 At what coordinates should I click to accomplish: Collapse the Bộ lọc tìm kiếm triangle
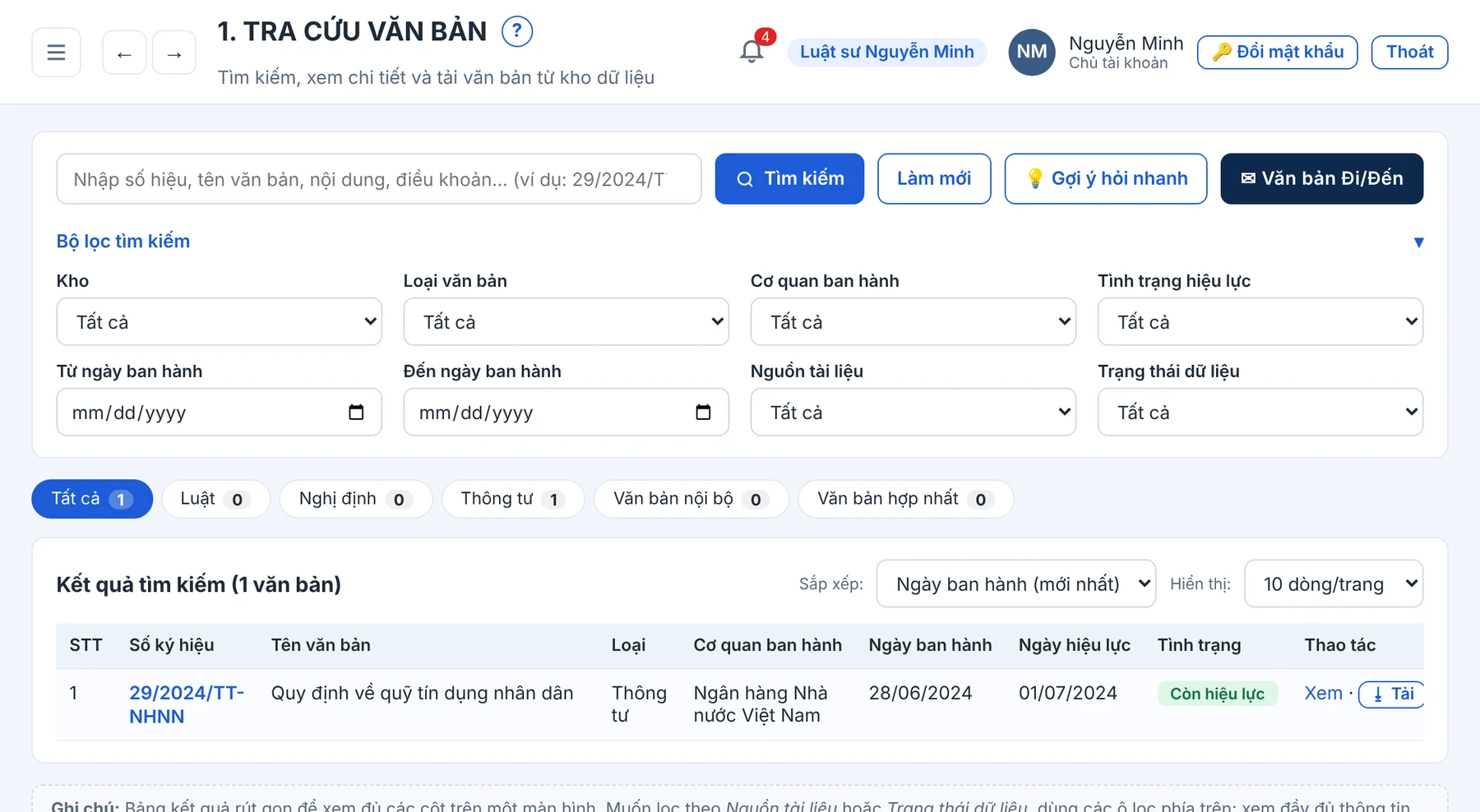click(x=1418, y=242)
